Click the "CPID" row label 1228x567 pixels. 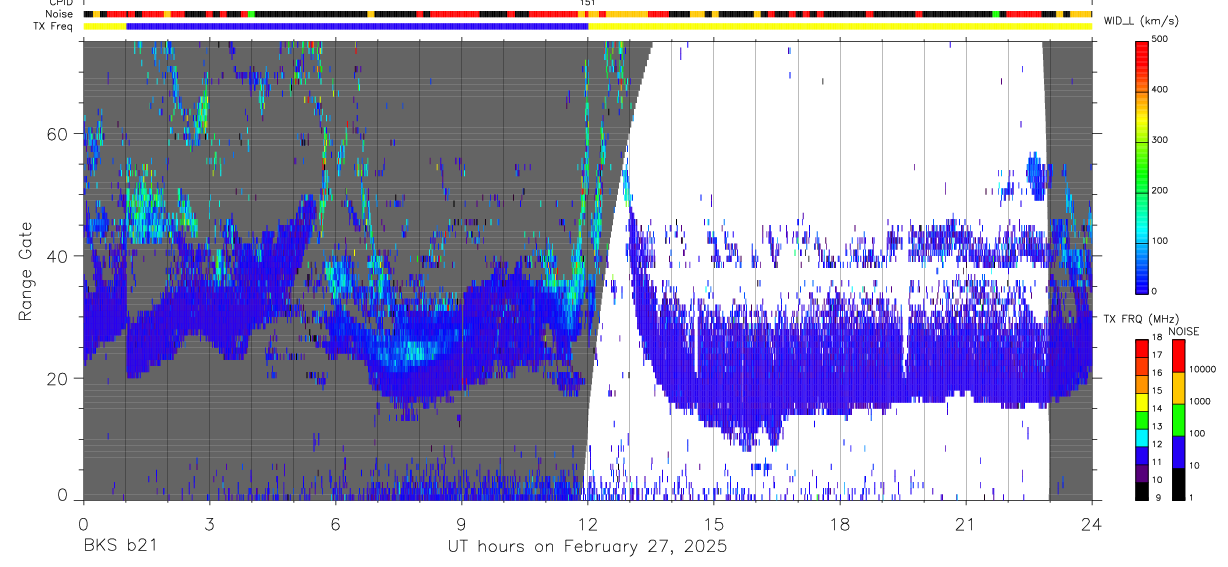click(x=60, y=3)
